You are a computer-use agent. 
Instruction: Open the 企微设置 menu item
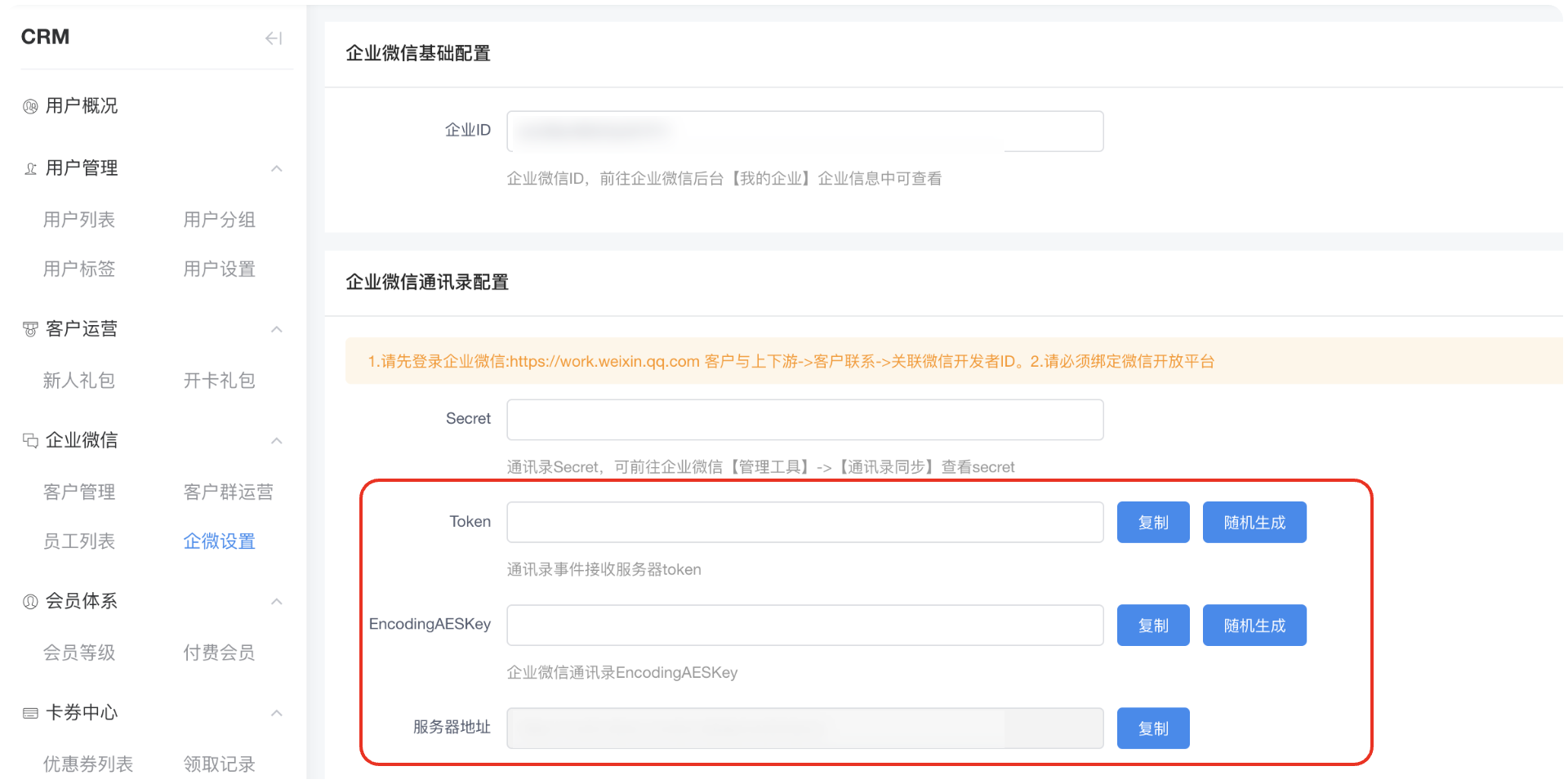[x=219, y=541]
